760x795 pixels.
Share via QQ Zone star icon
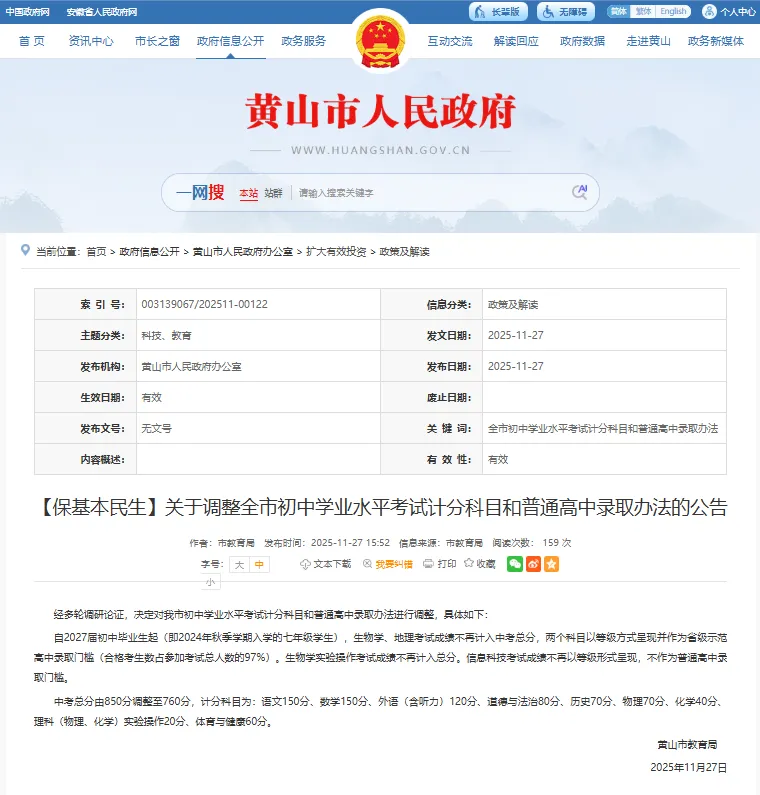pyautogui.click(x=551, y=564)
